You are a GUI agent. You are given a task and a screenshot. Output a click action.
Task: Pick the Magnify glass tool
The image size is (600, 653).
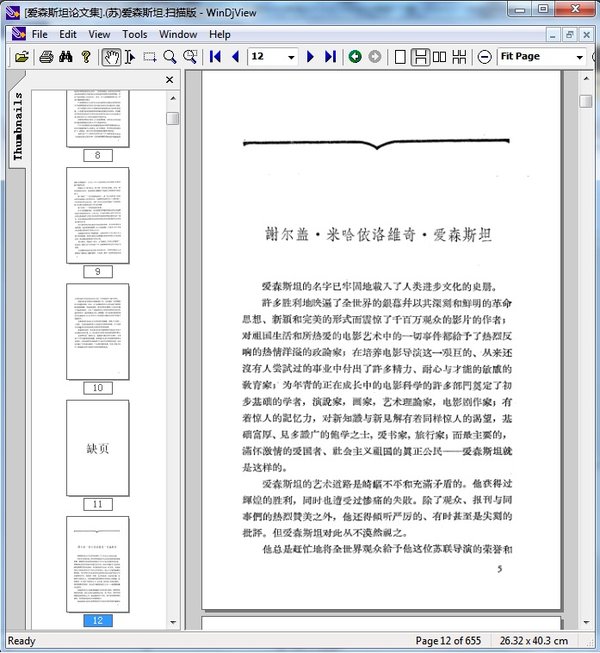click(169, 57)
